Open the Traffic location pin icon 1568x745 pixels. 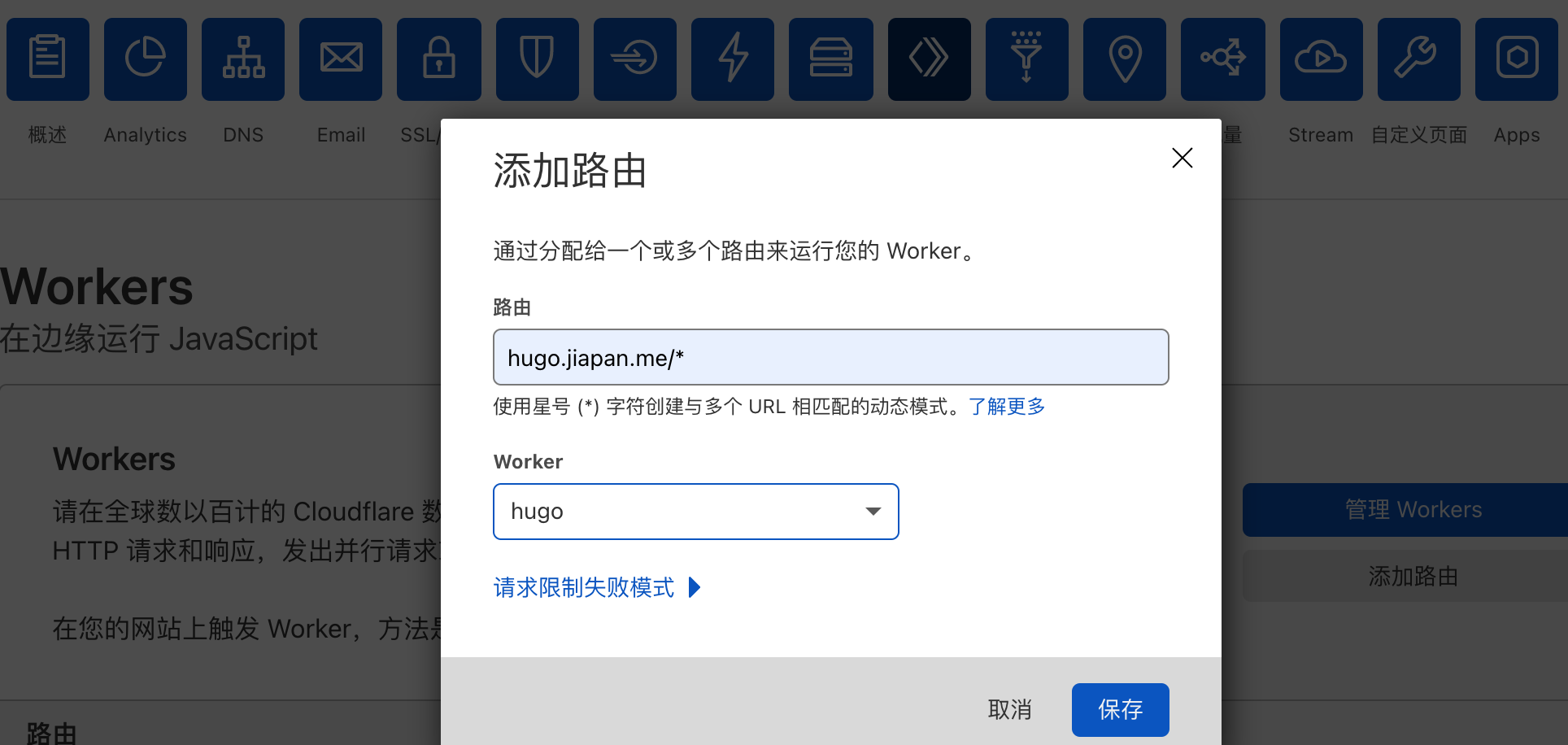pos(1125,59)
